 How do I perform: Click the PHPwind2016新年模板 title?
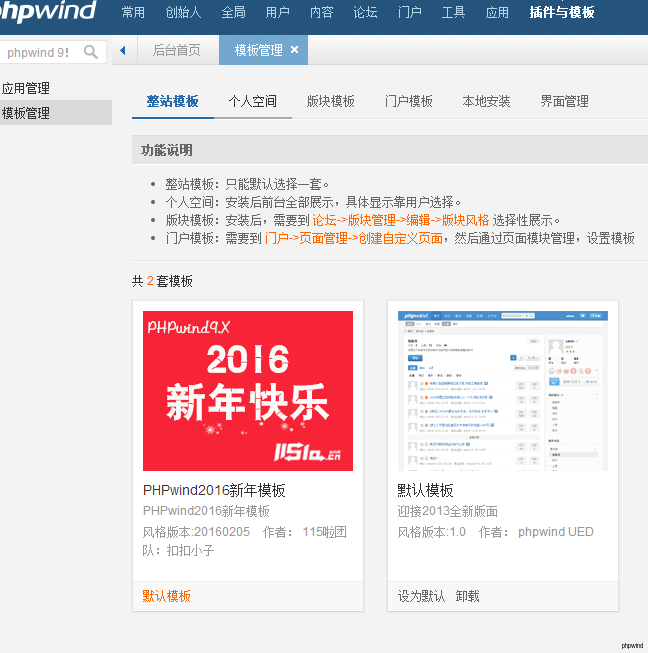pos(214,490)
